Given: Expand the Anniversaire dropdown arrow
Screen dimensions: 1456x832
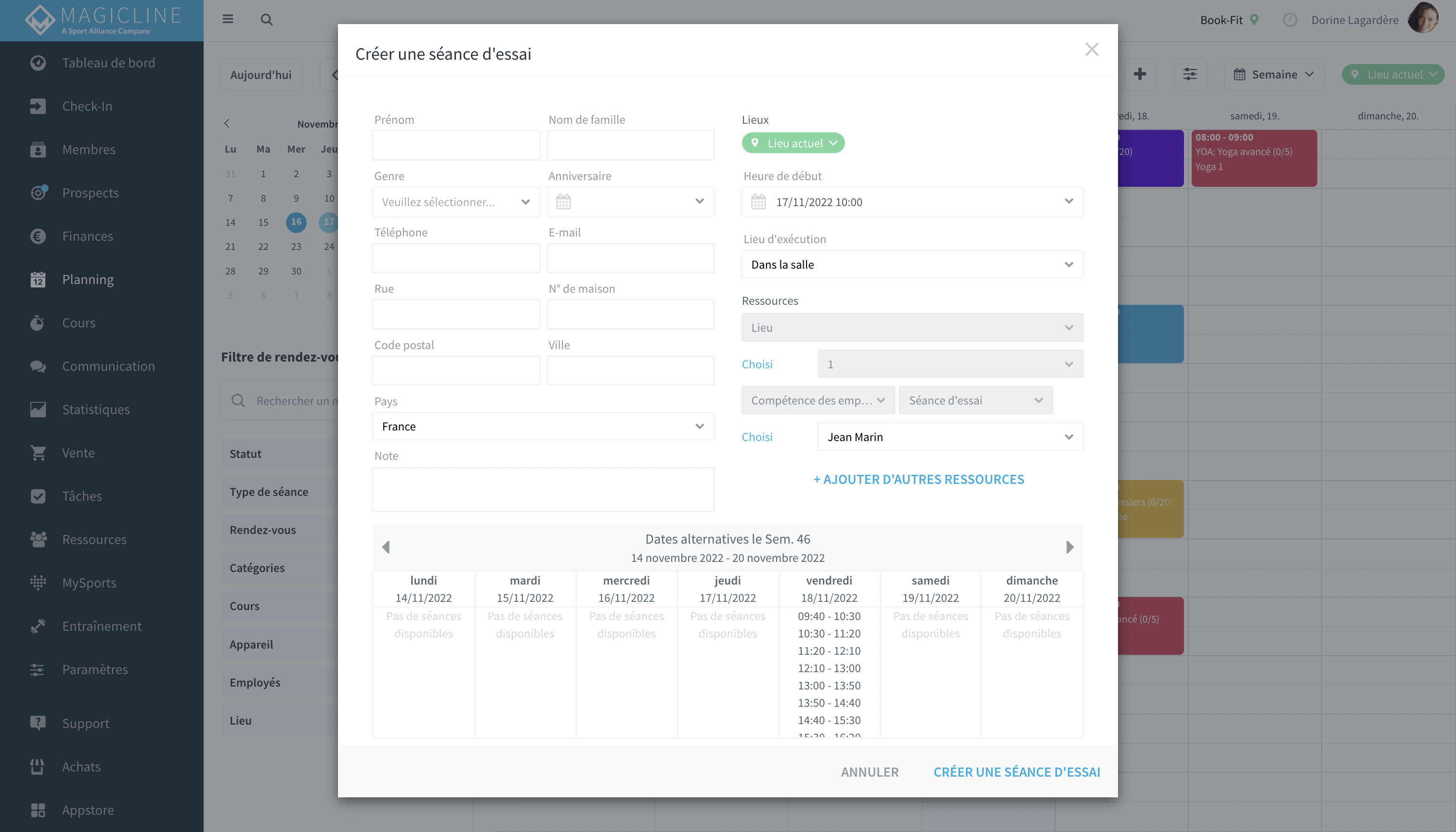Looking at the screenshot, I should [x=700, y=201].
